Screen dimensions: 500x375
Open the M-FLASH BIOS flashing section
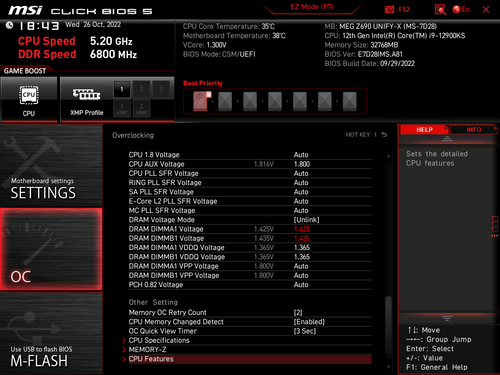[51, 333]
